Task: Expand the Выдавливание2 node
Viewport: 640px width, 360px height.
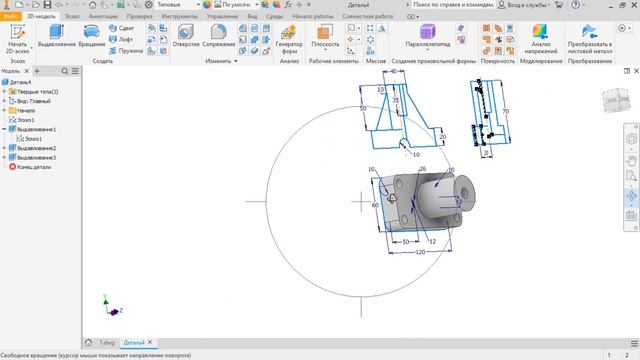Action: click(4, 148)
